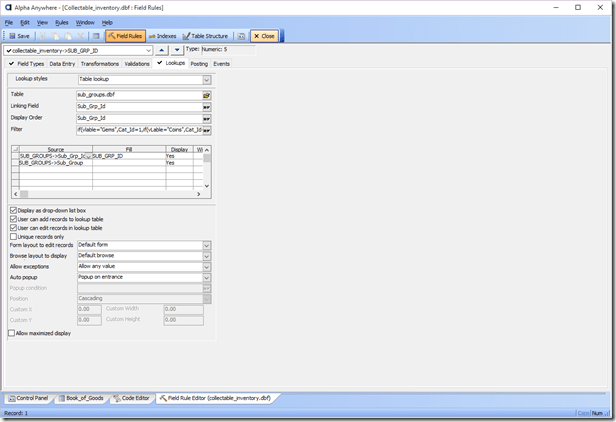Open the Rules menu
616x422 pixels.
(x=61, y=22)
